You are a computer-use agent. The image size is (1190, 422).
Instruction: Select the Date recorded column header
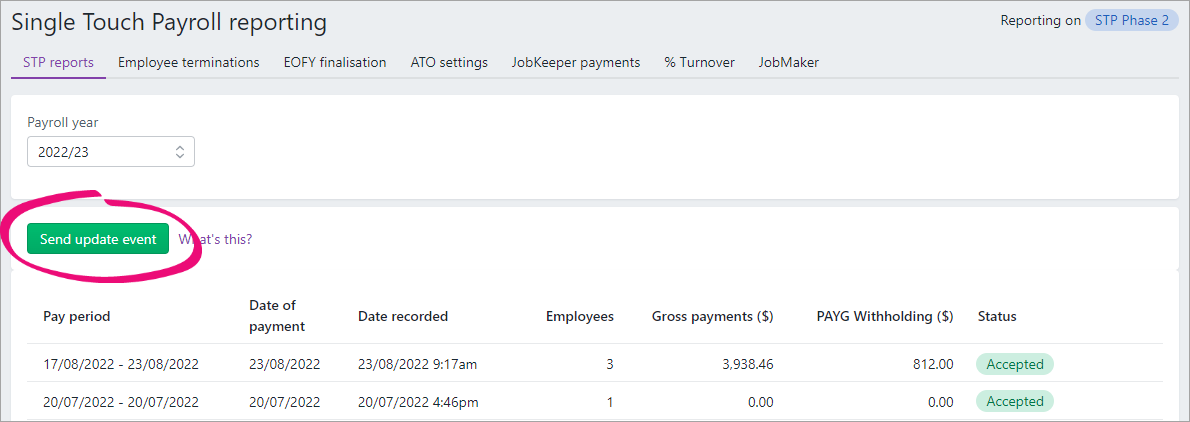403,316
